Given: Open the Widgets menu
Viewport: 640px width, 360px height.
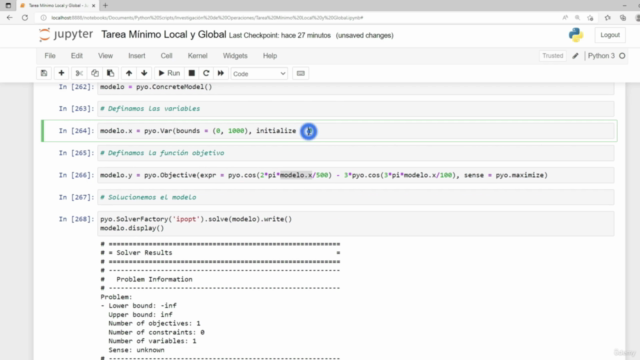Looking at the screenshot, I should [x=235, y=56].
